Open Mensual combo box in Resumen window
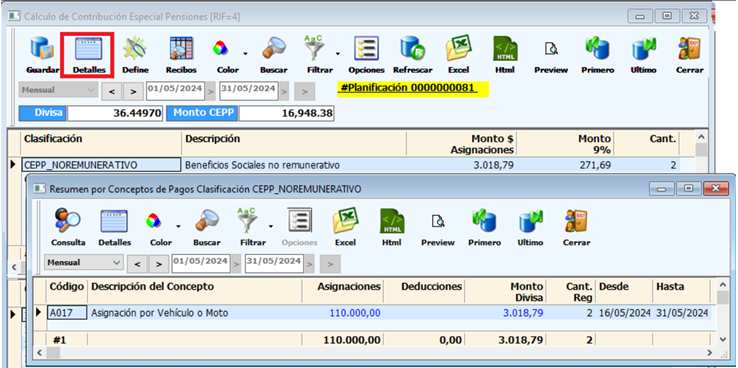This screenshot has width=738, height=368. (x=84, y=263)
